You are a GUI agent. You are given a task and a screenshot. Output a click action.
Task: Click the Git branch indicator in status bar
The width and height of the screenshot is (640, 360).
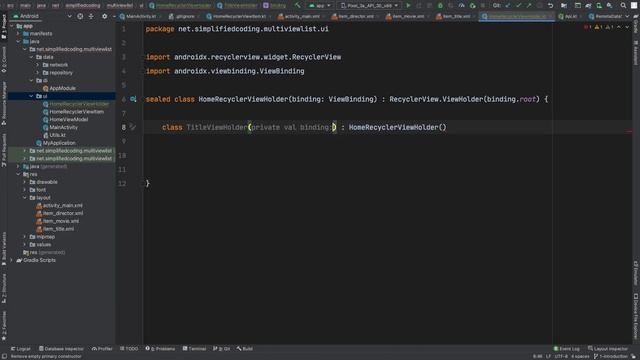[611, 356]
